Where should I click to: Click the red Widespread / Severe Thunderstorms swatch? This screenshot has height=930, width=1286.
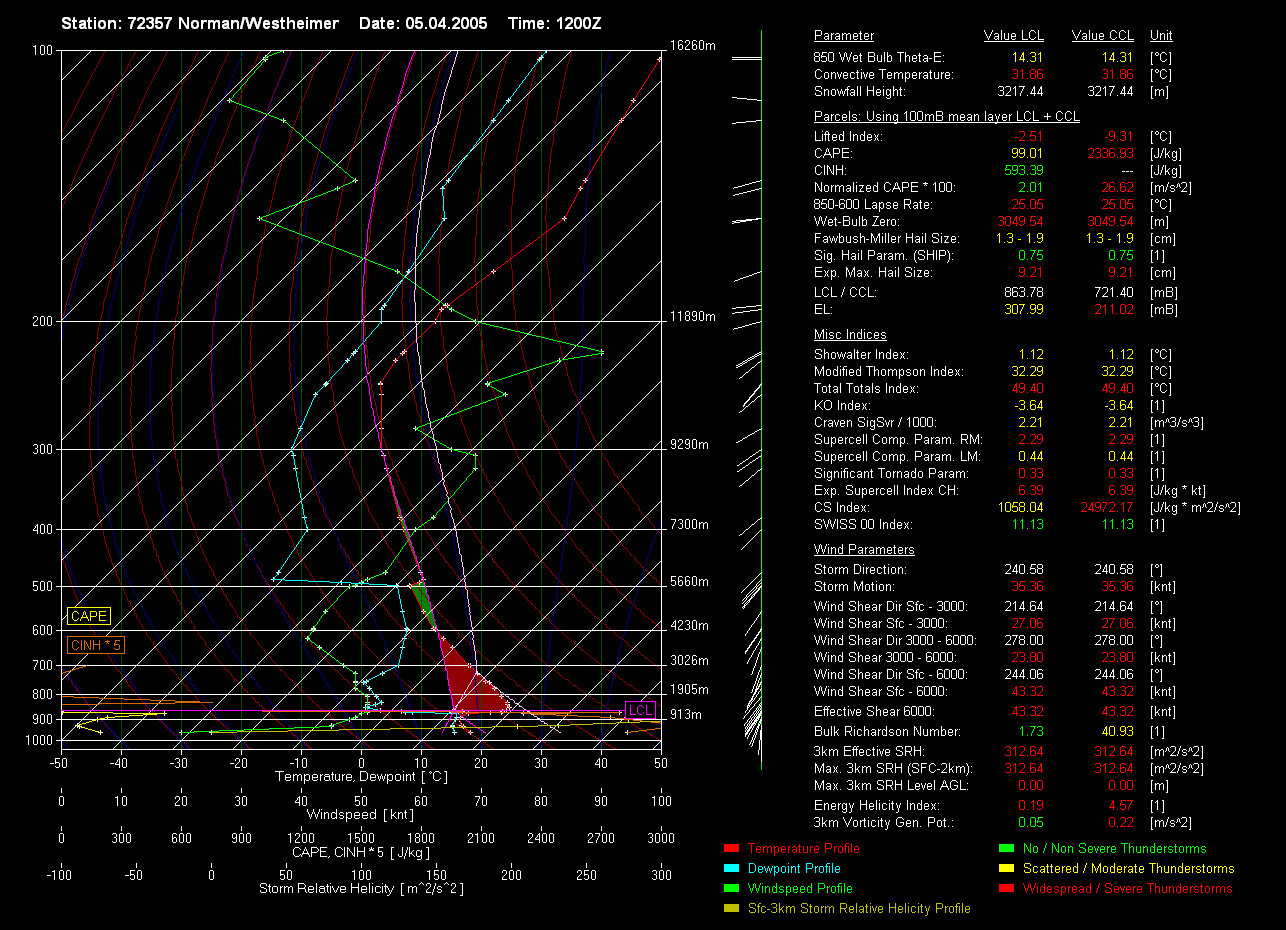tap(1004, 889)
